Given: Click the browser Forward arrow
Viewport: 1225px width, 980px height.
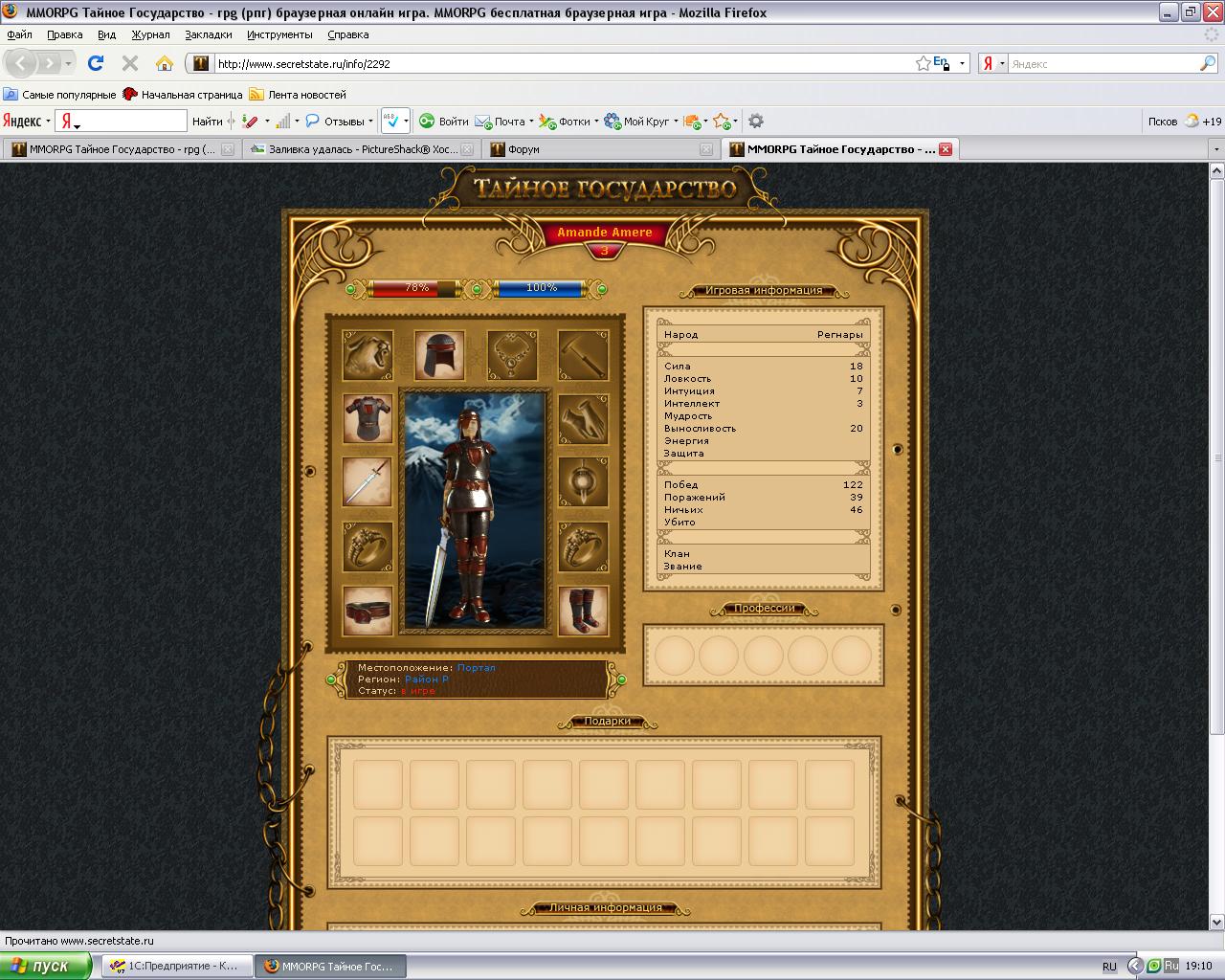Looking at the screenshot, I should coord(48,63).
